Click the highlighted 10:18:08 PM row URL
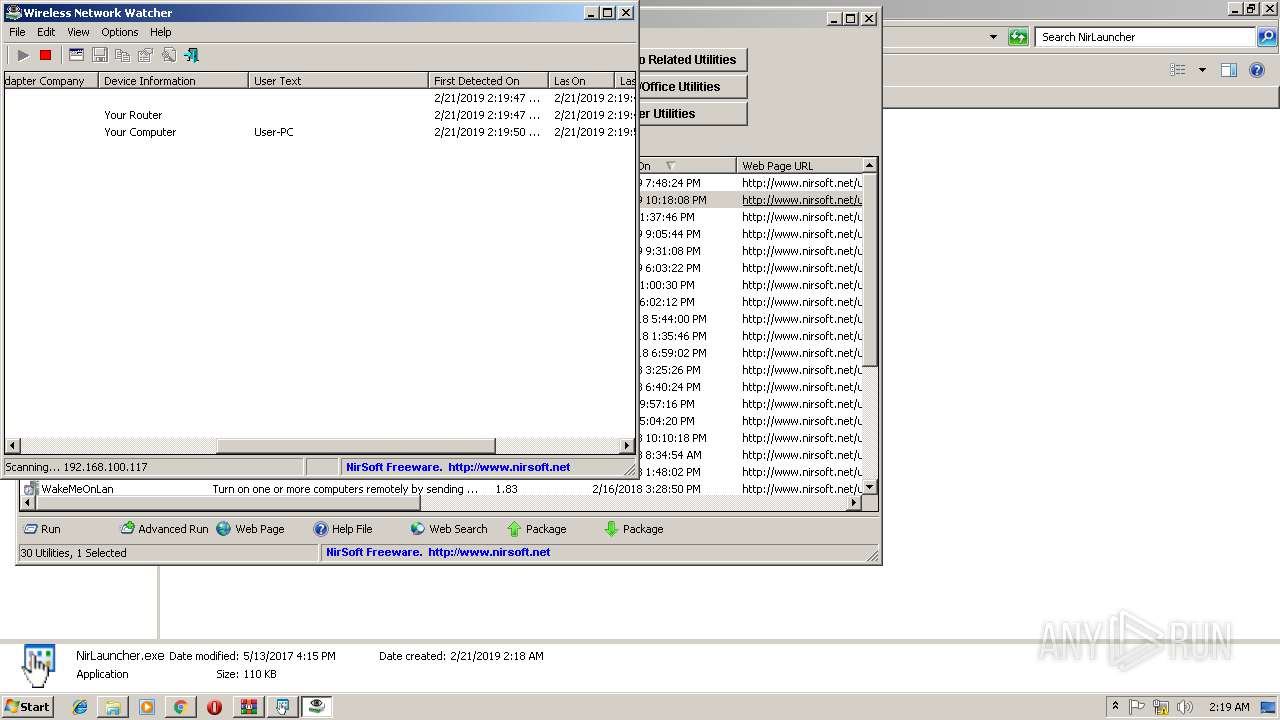1280x720 pixels. [x=802, y=200]
